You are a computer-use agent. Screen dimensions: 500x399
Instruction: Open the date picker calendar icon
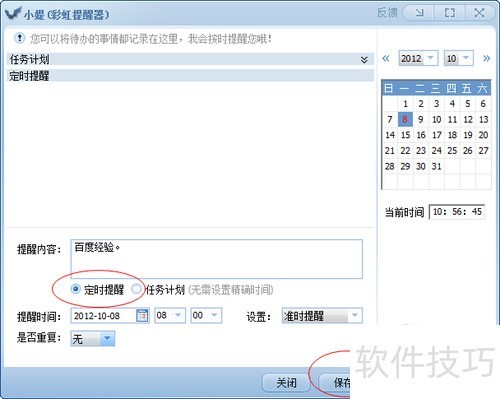coord(142,315)
